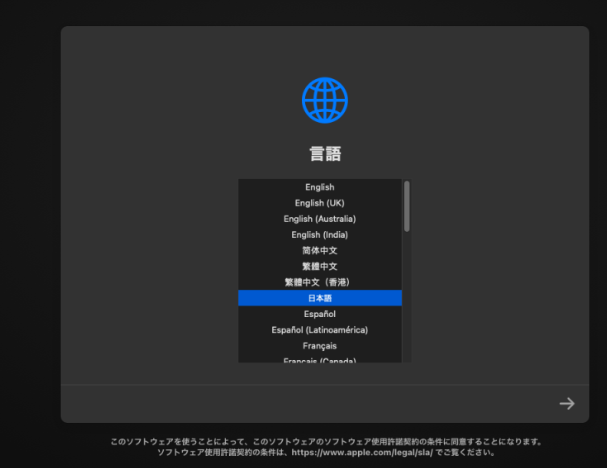Select 简体中文 language row
Viewport: 607px width, 468px height.
[320, 250]
